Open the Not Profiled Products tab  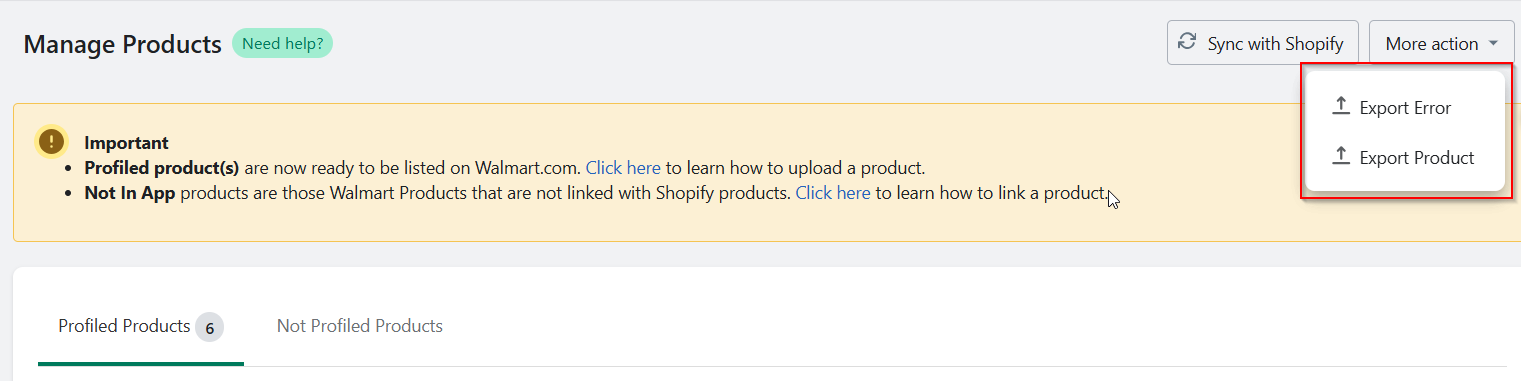coord(360,326)
